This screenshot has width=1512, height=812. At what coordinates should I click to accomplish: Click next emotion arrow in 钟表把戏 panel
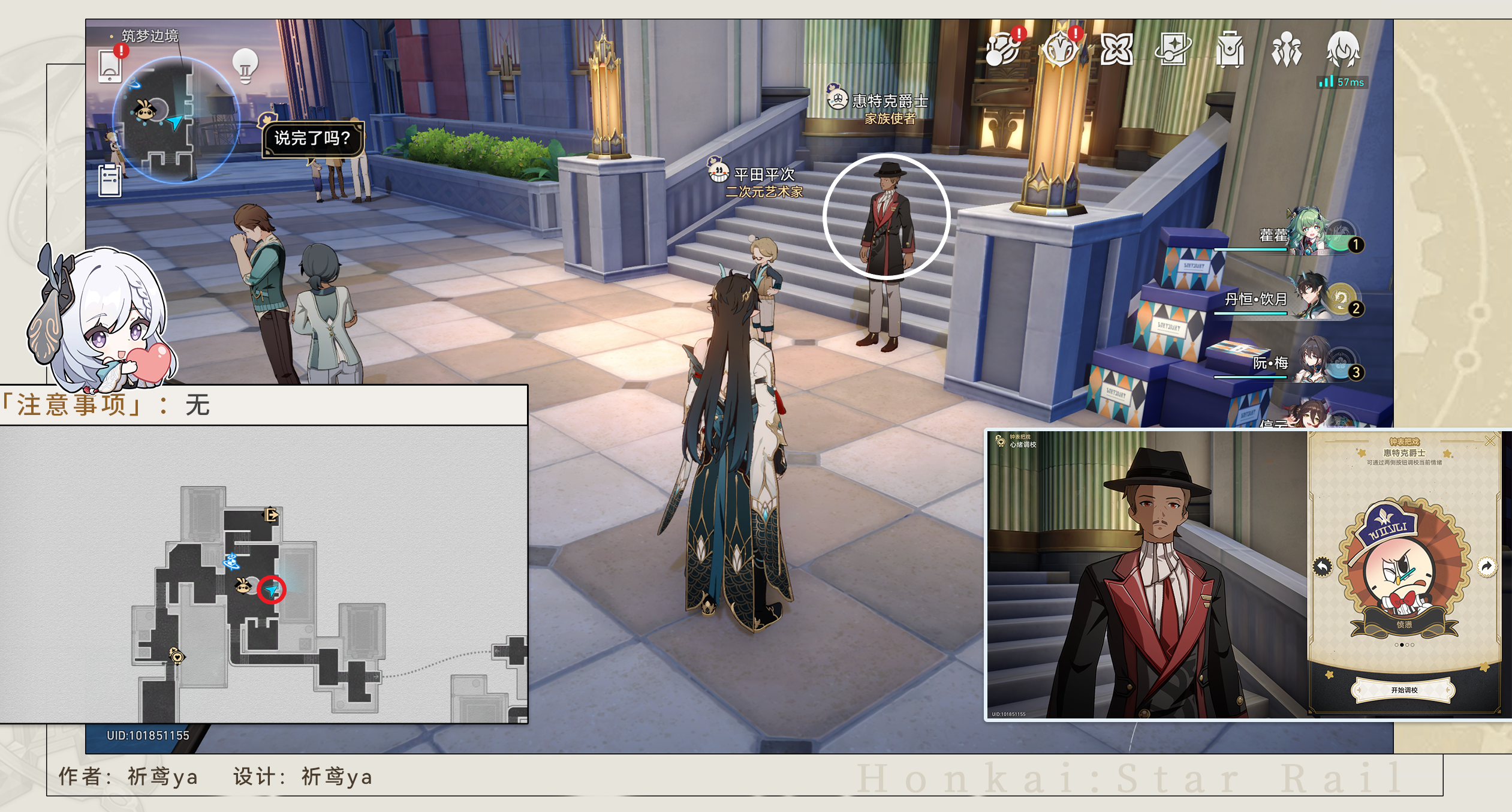pos(1486,566)
